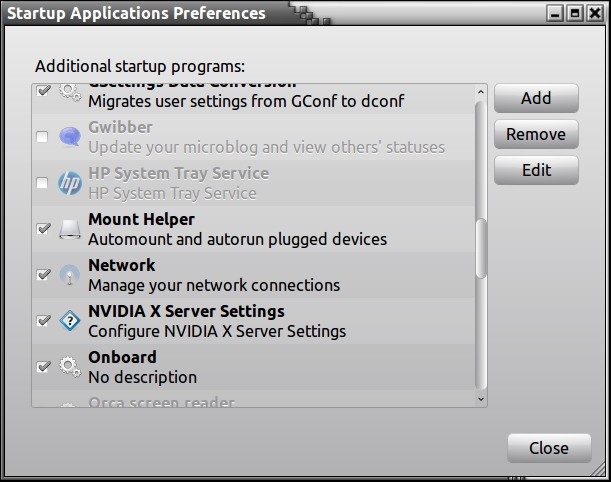Enable the Gwibber startup checkbox

(x=42, y=137)
